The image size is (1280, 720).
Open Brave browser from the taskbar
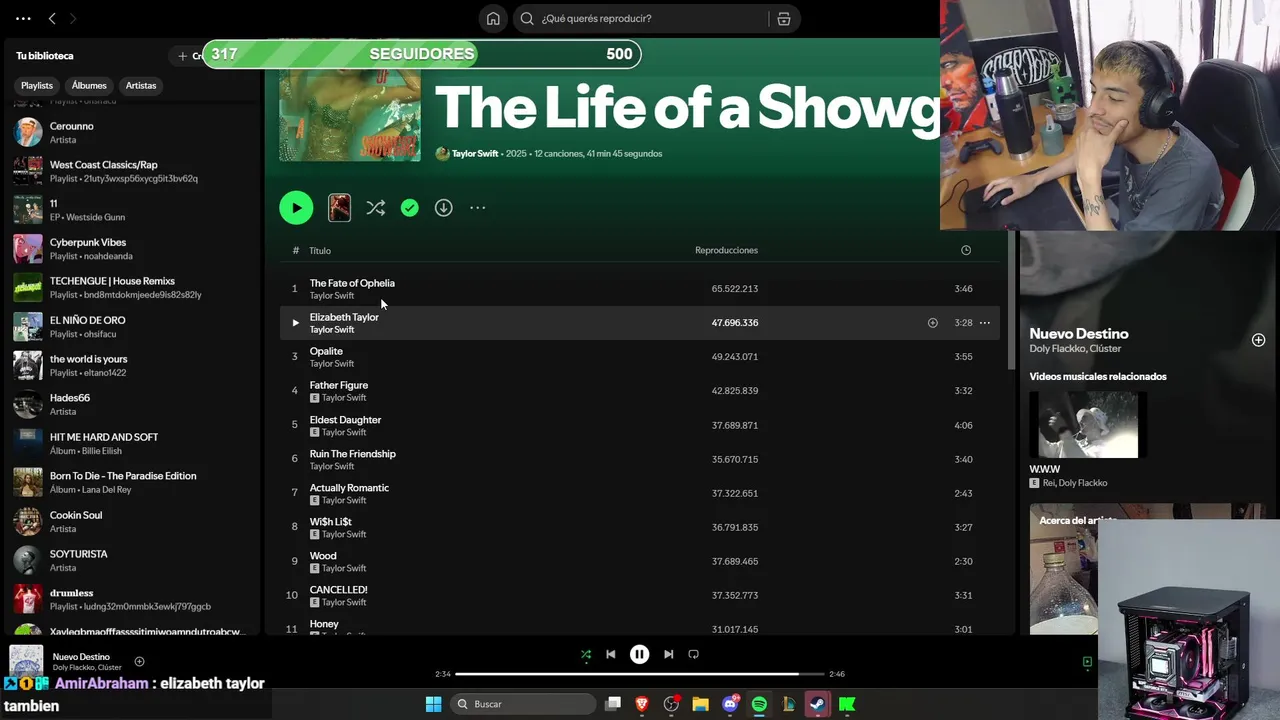pos(642,704)
